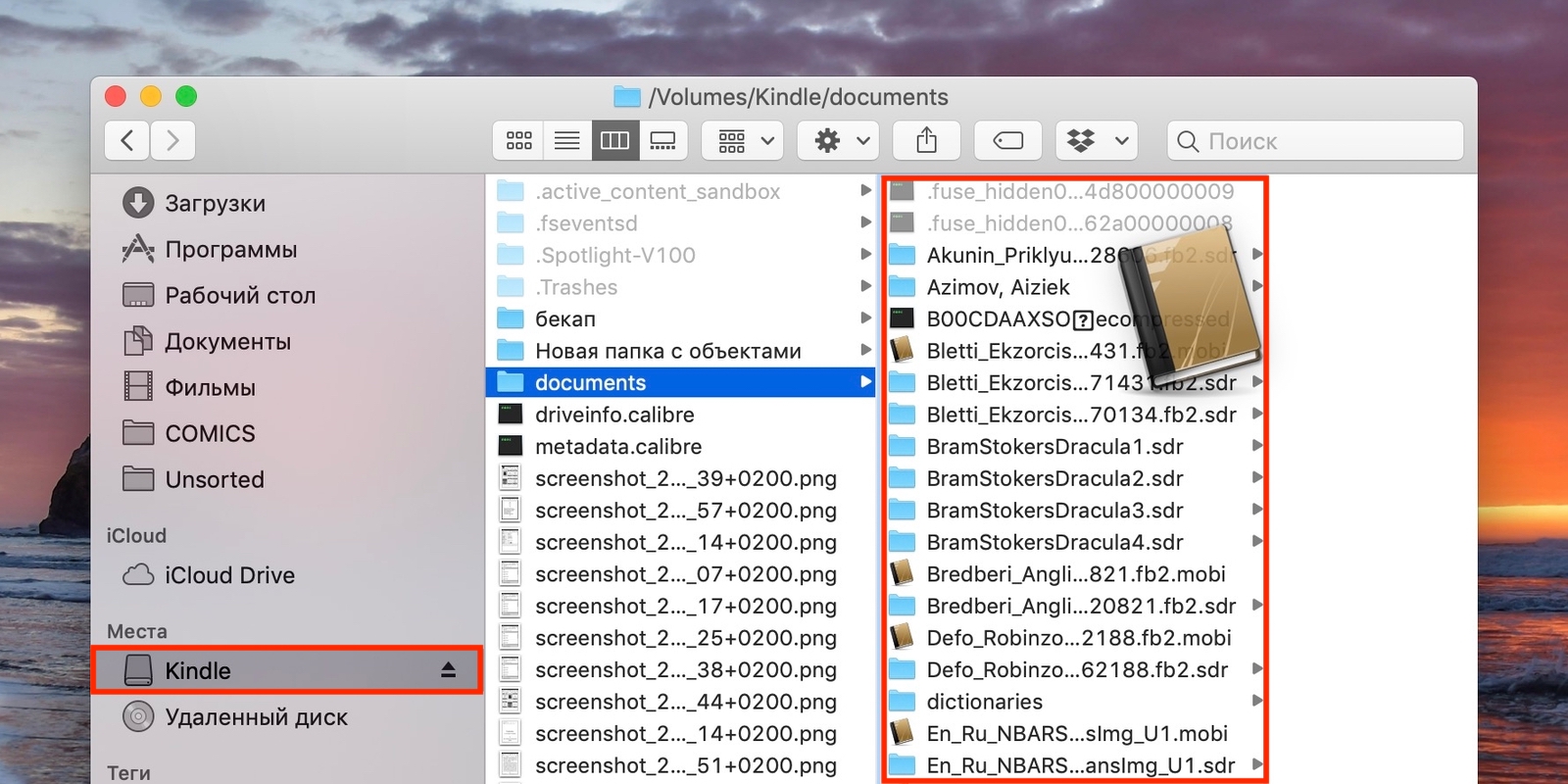Click the Edit Tags toolbar button

click(1007, 141)
